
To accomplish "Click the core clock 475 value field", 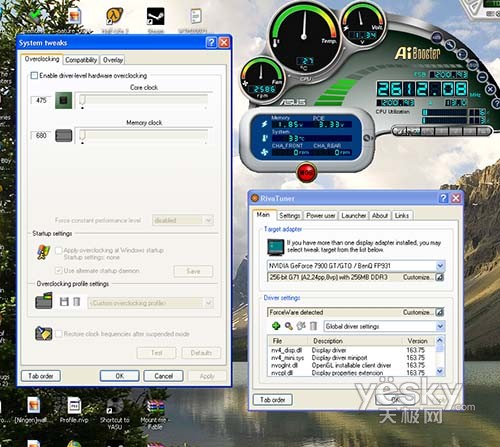I will click(x=41, y=100).
